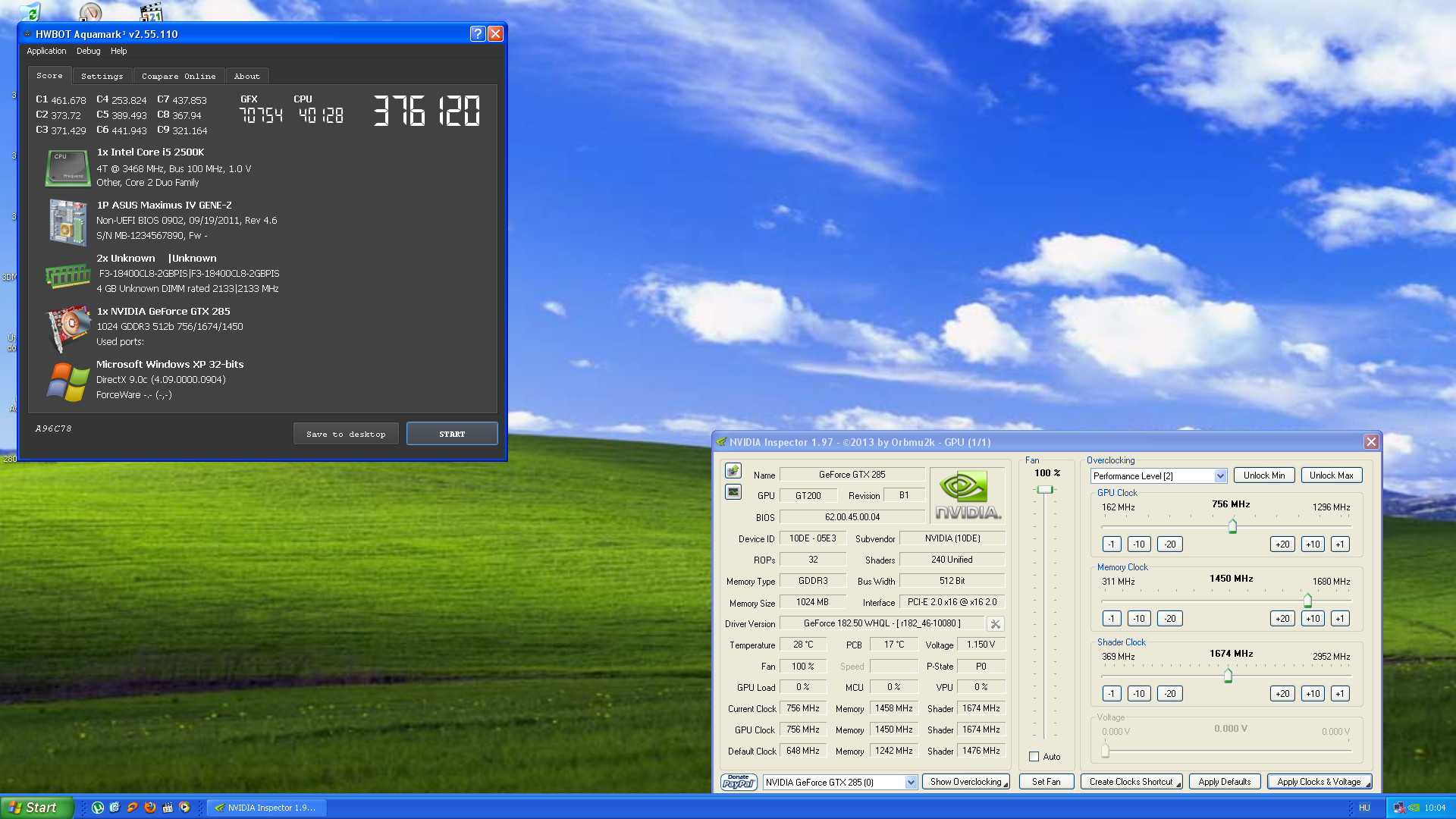Switch to the Compare Online tab
Viewport: 1456px width, 819px height.
click(x=178, y=77)
